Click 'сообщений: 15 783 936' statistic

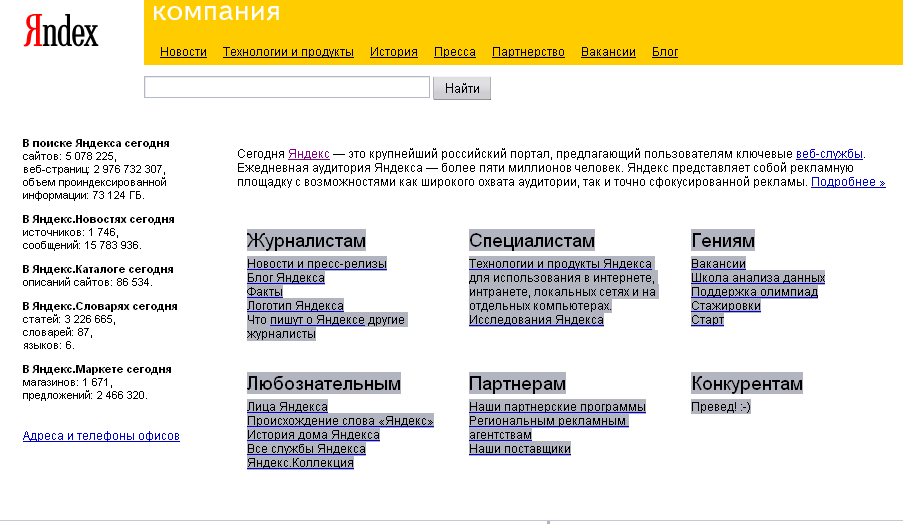pos(82,245)
